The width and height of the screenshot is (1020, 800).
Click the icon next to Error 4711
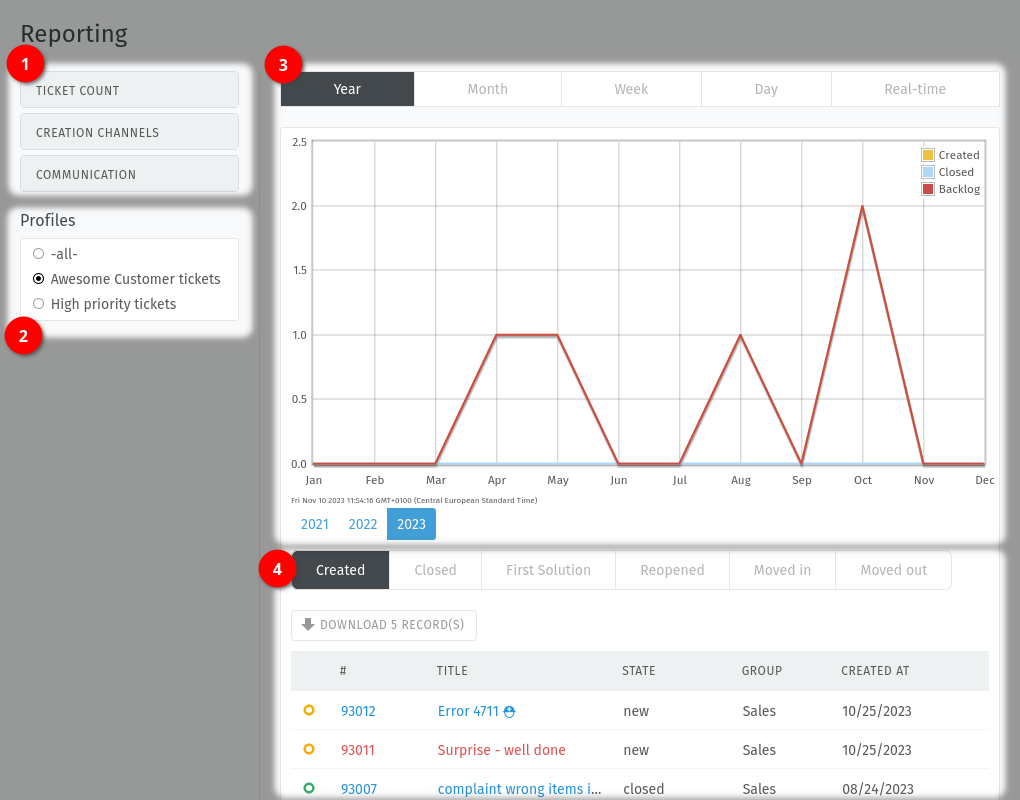(x=509, y=712)
